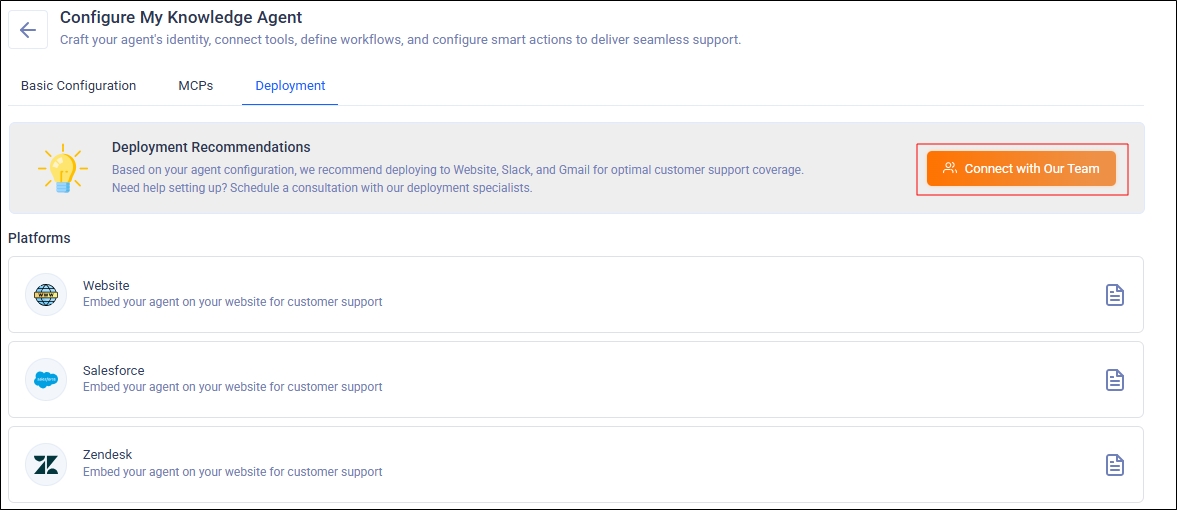Open the Website setup document icon
1177x510 pixels.
(x=1114, y=295)
